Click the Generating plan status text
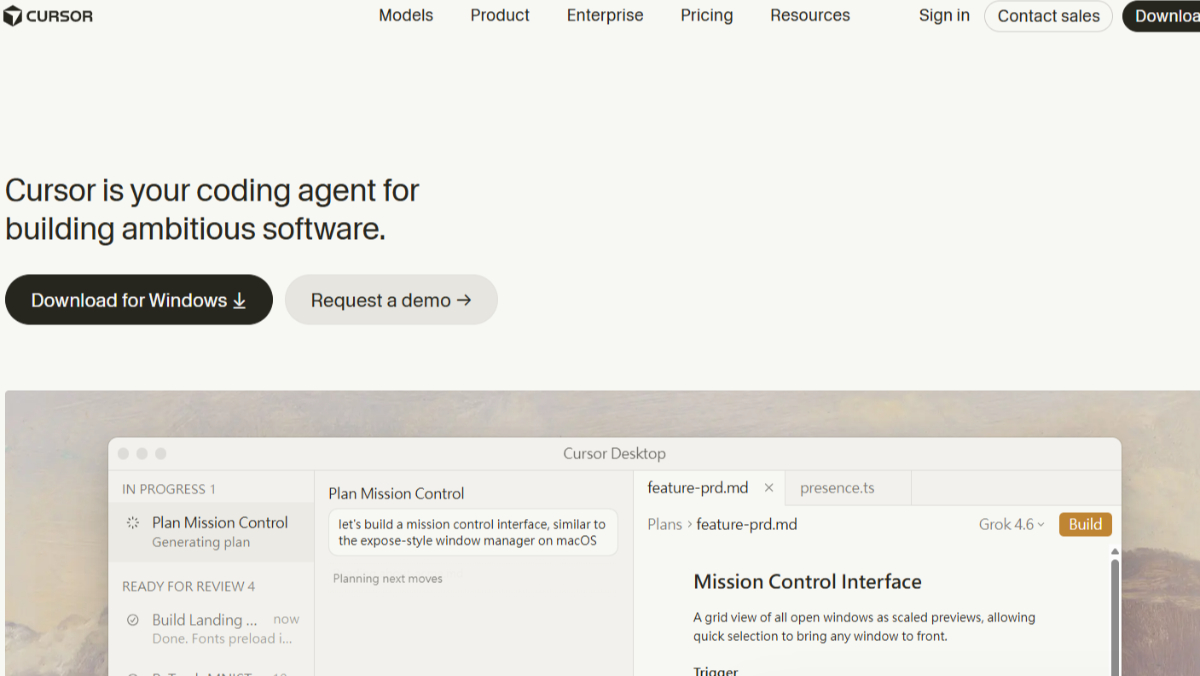This screenshot has height=676, width=1200. pos(201,542)
